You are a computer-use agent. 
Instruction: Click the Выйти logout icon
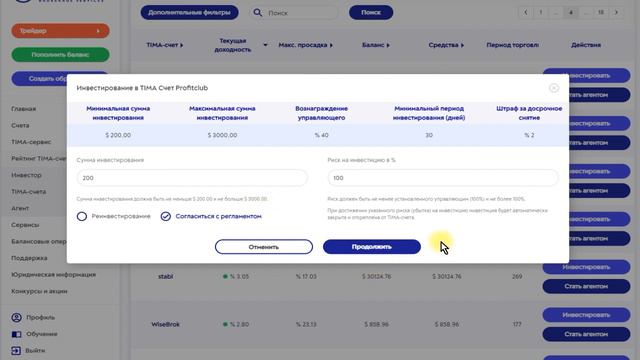click(16, 350)
